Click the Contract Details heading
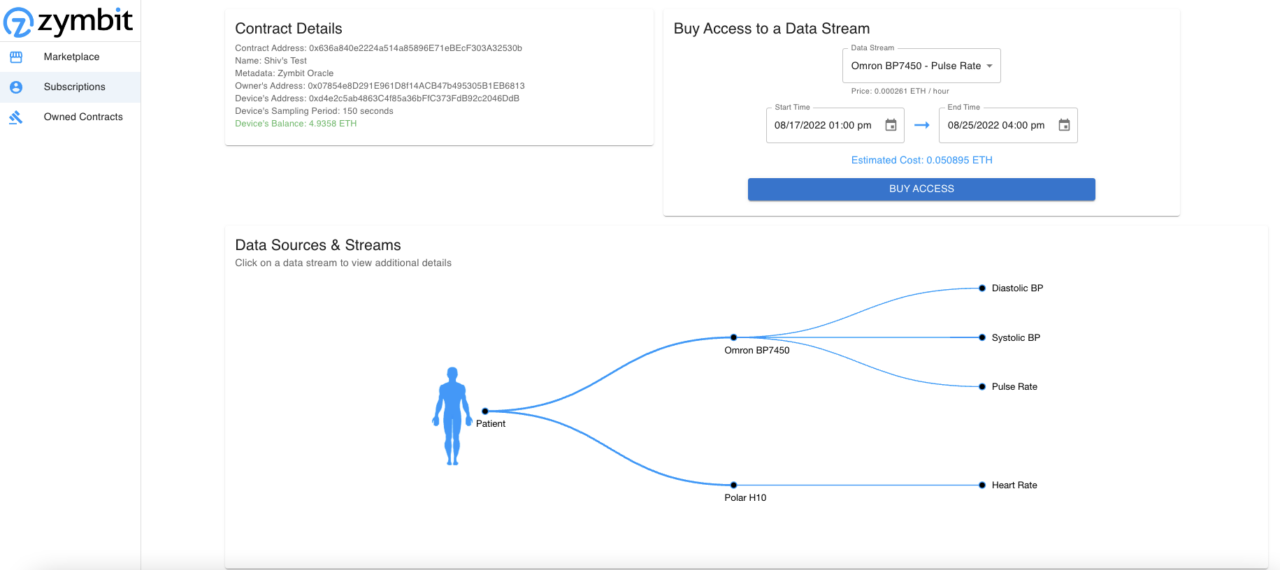The width and height of the screenshot is (1280, 570). 288,29
